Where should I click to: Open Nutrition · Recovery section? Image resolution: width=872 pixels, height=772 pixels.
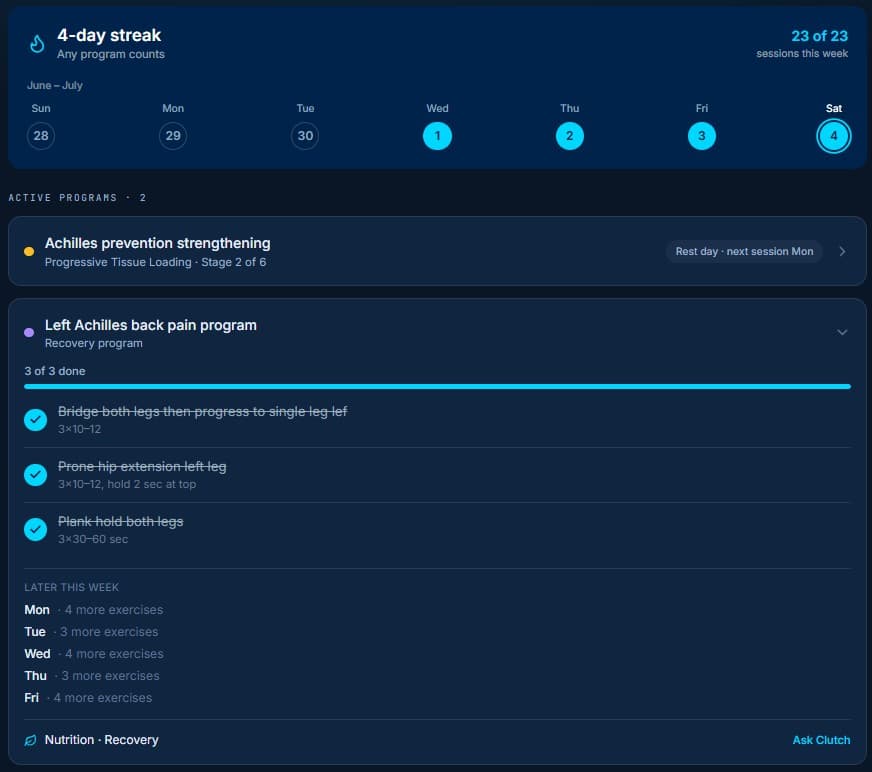point(102,740)
